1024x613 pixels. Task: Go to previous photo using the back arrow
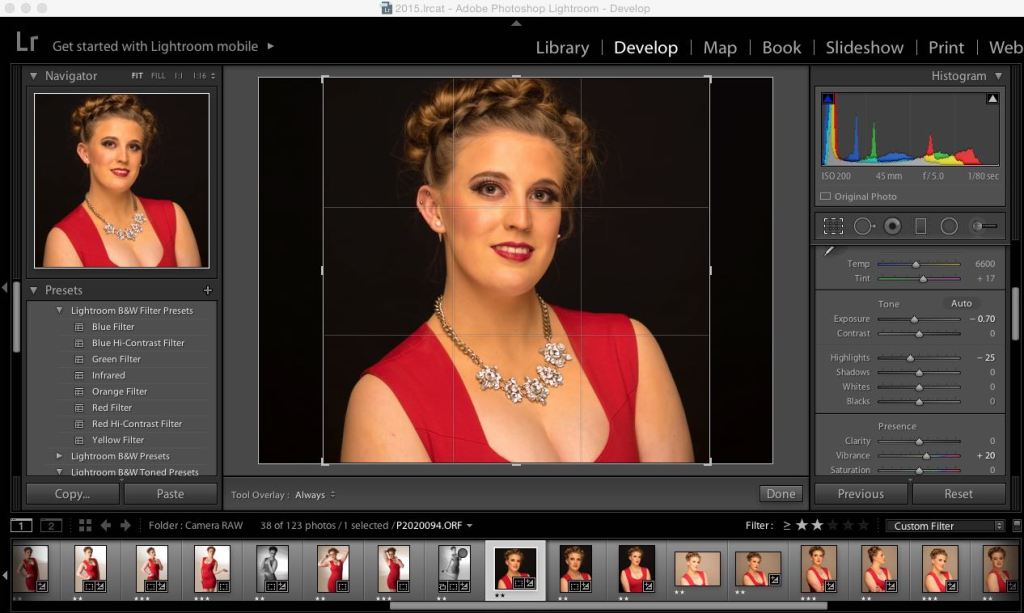[x=106, y=525]
